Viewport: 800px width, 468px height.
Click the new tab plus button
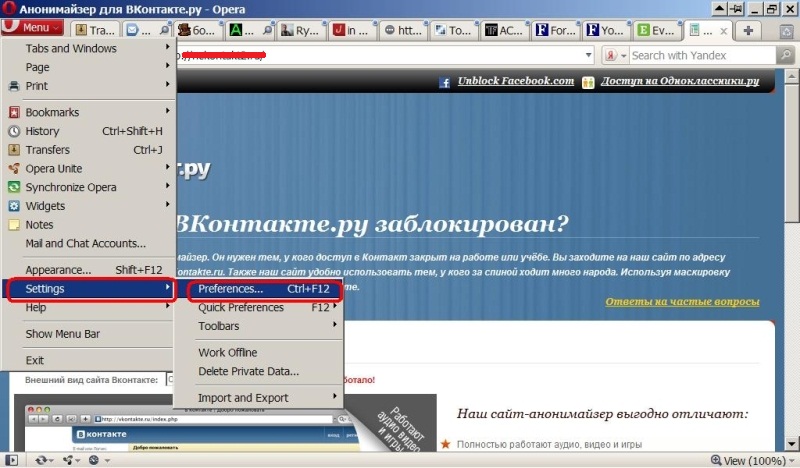747,30
